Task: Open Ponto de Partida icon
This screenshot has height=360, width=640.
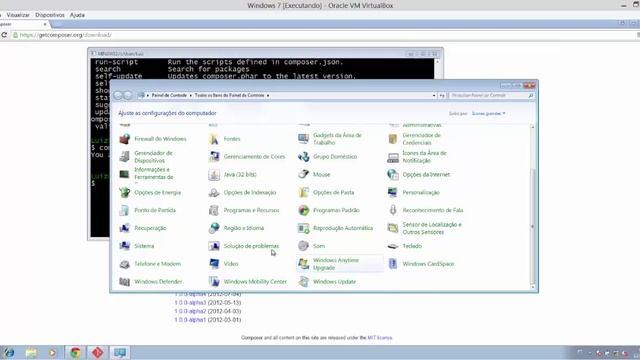Action: pyautogui.click(x=124, y=210)
